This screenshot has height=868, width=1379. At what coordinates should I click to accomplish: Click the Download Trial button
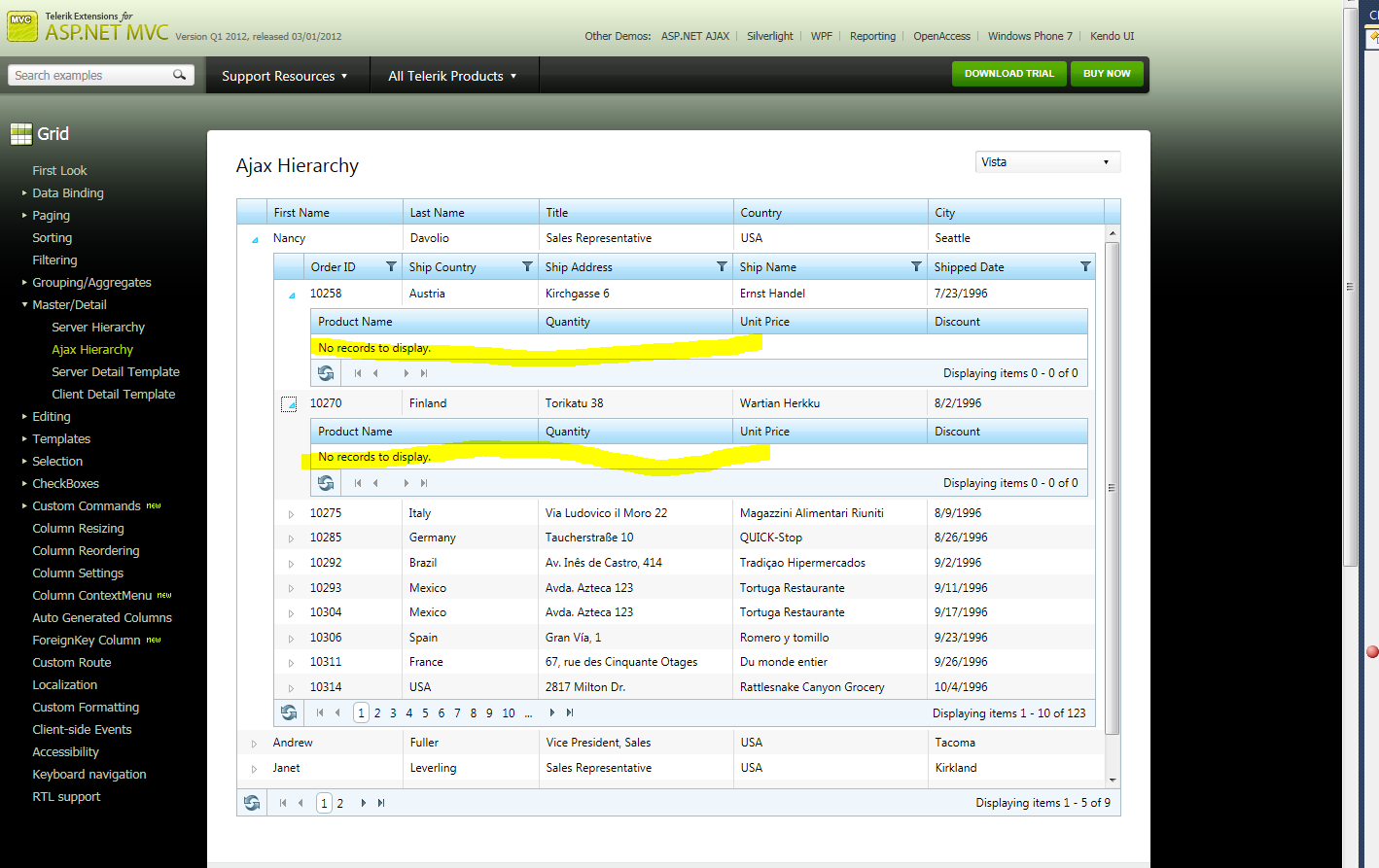[1009, 74]
